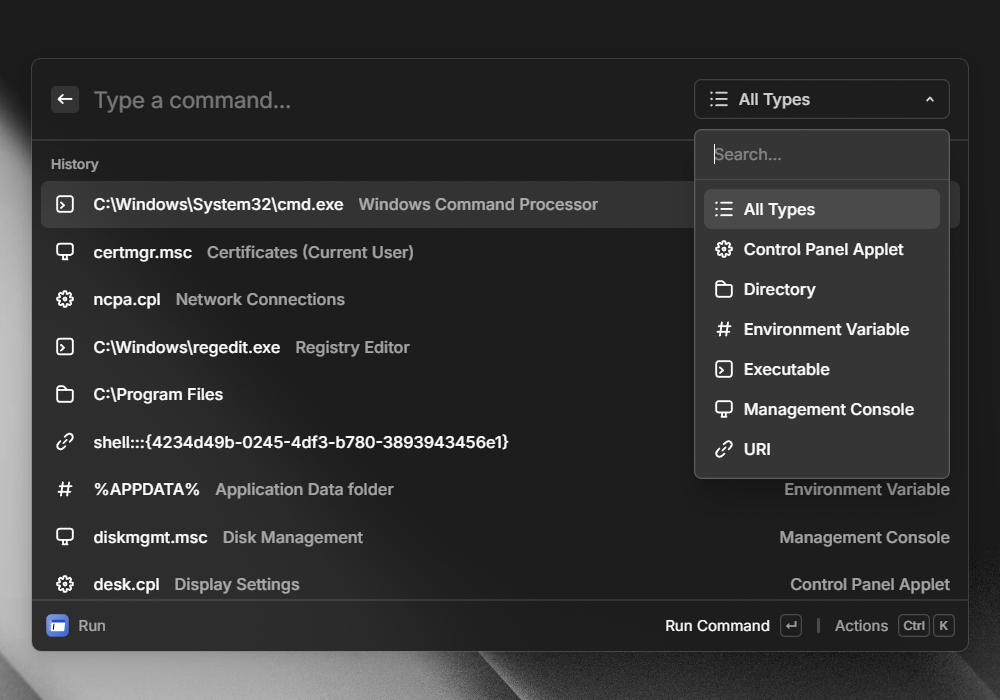Open the Actions menu in footer
1000x700 pixels.
point(861,626)
